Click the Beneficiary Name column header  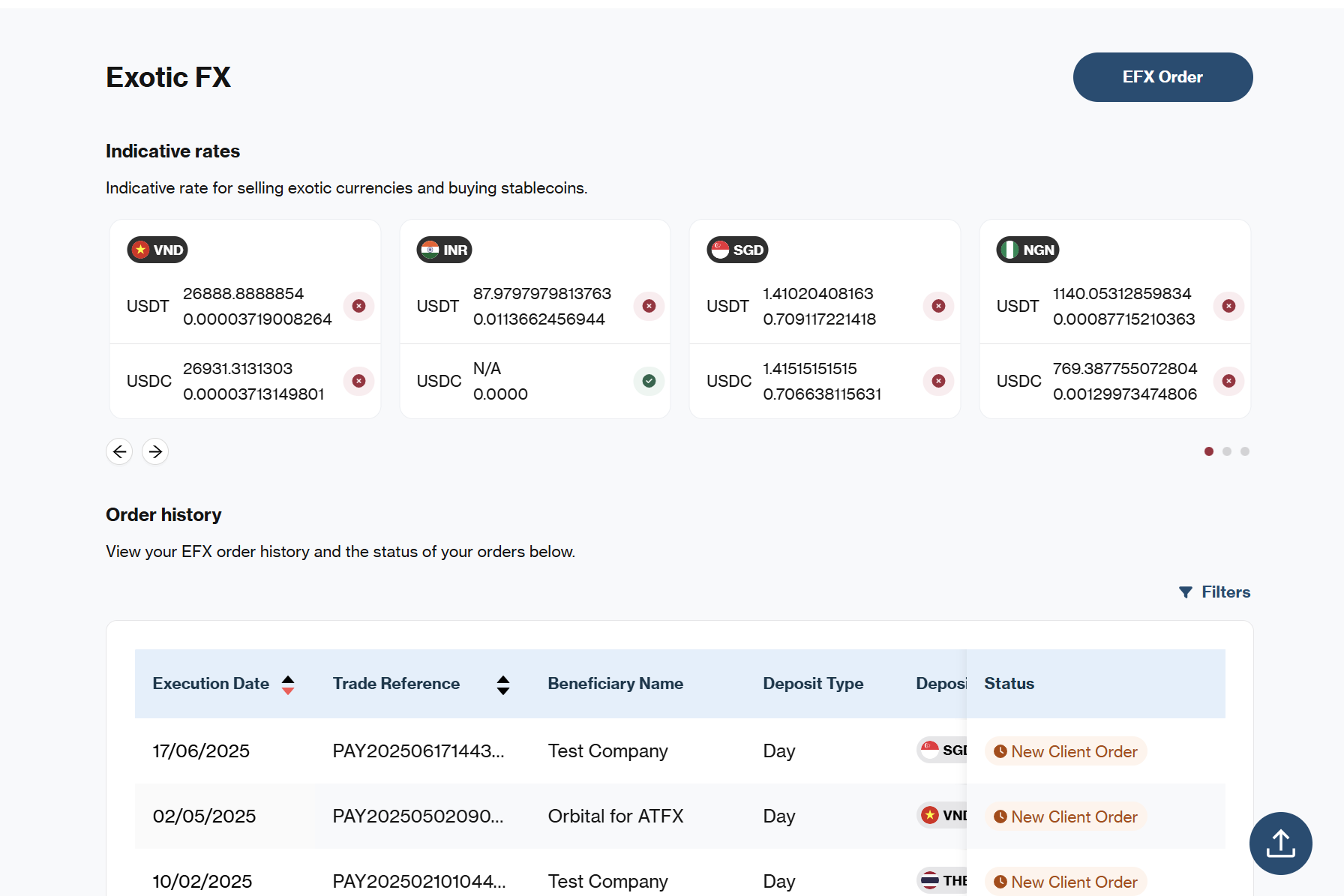(x=615, y=684)
